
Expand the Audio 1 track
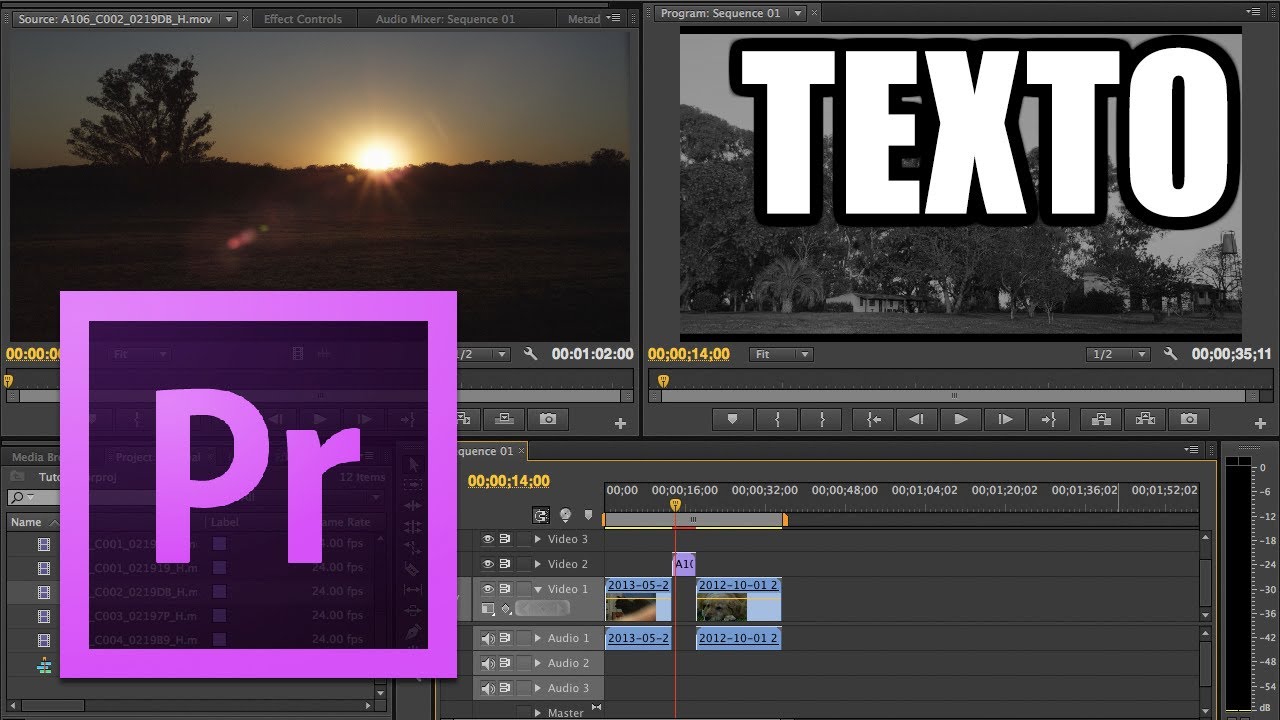coord(537,638)
